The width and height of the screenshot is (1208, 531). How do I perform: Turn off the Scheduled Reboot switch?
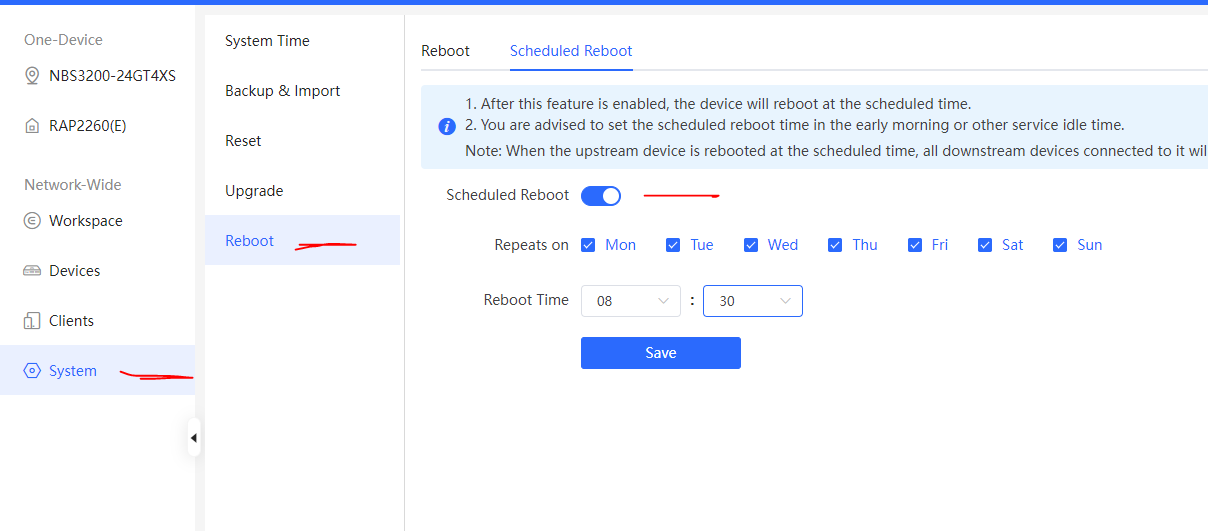[601, 196]
